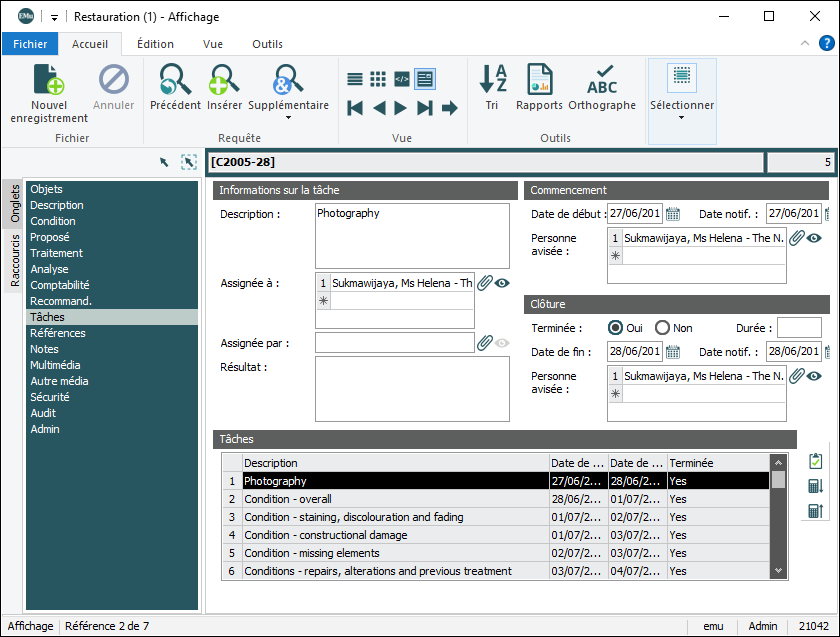The width and height of the screenshot is (840, 637).
Task: Click the Nouvel enregistrement icon
Action: [x=49, y=80]
